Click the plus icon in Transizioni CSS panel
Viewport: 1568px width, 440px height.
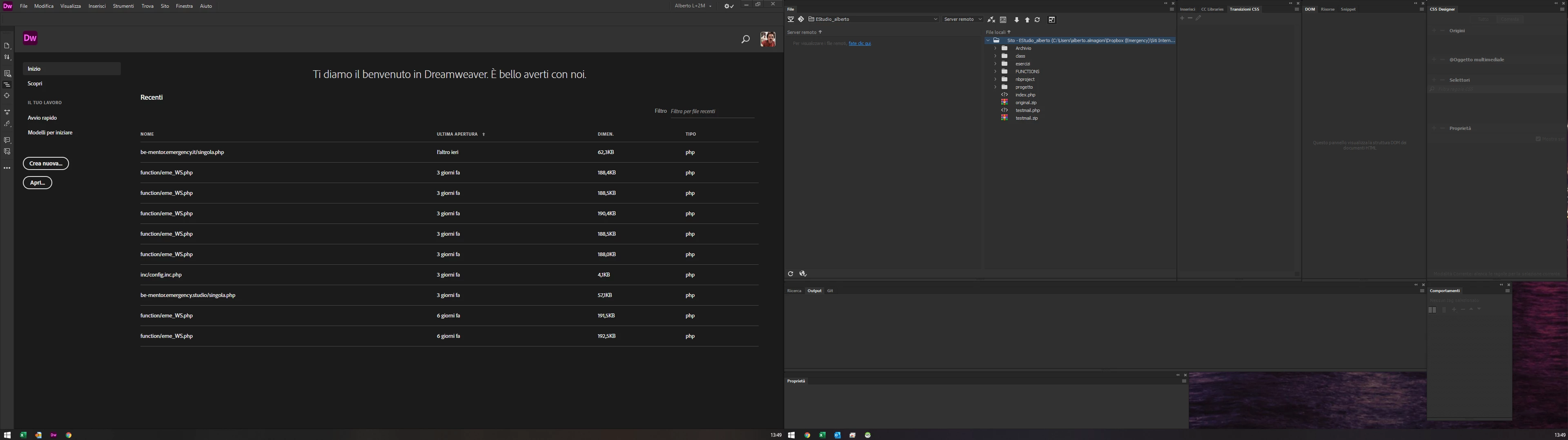point(1182,18)
